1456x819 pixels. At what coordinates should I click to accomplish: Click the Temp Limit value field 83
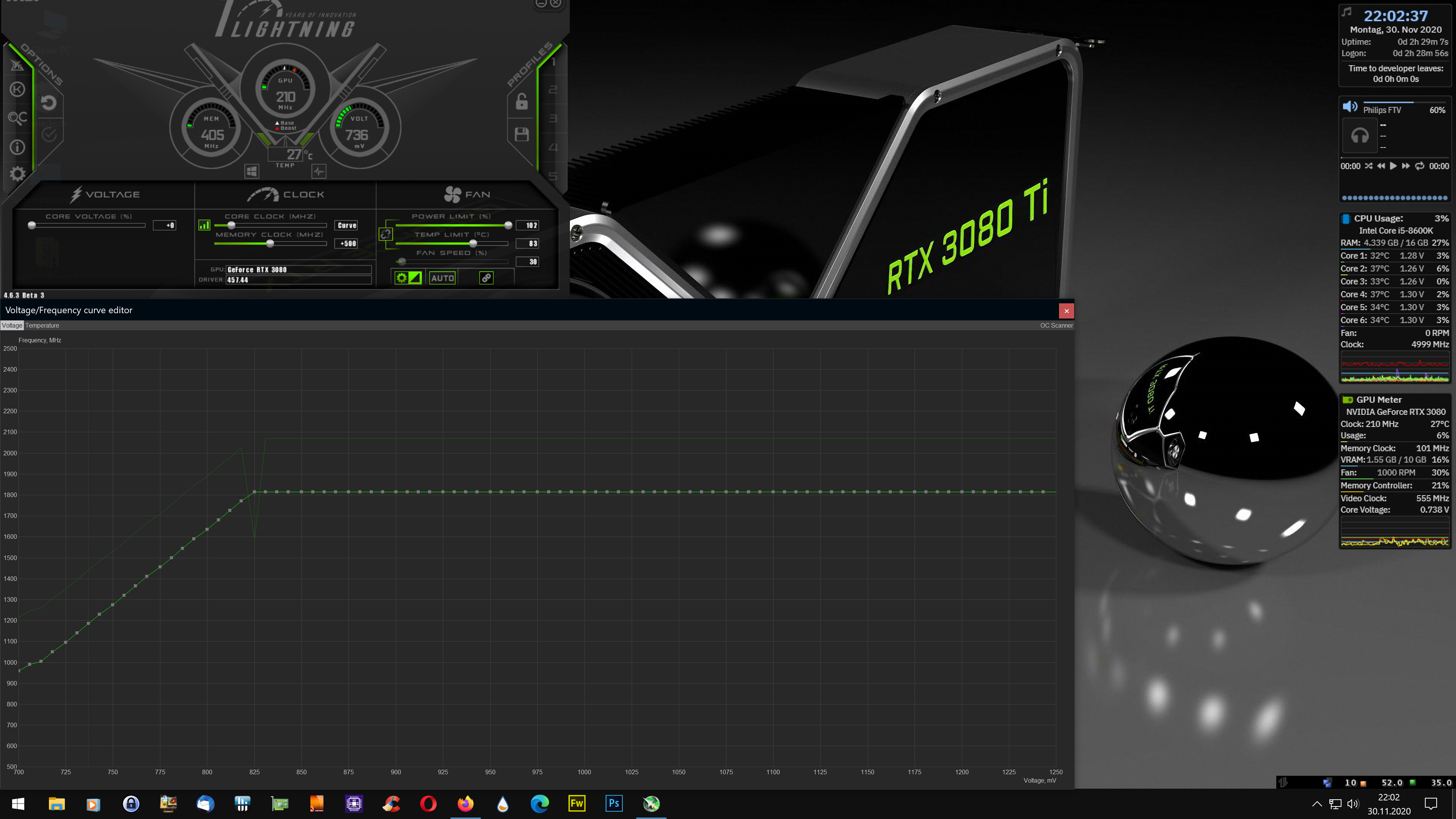click(527, 243)
